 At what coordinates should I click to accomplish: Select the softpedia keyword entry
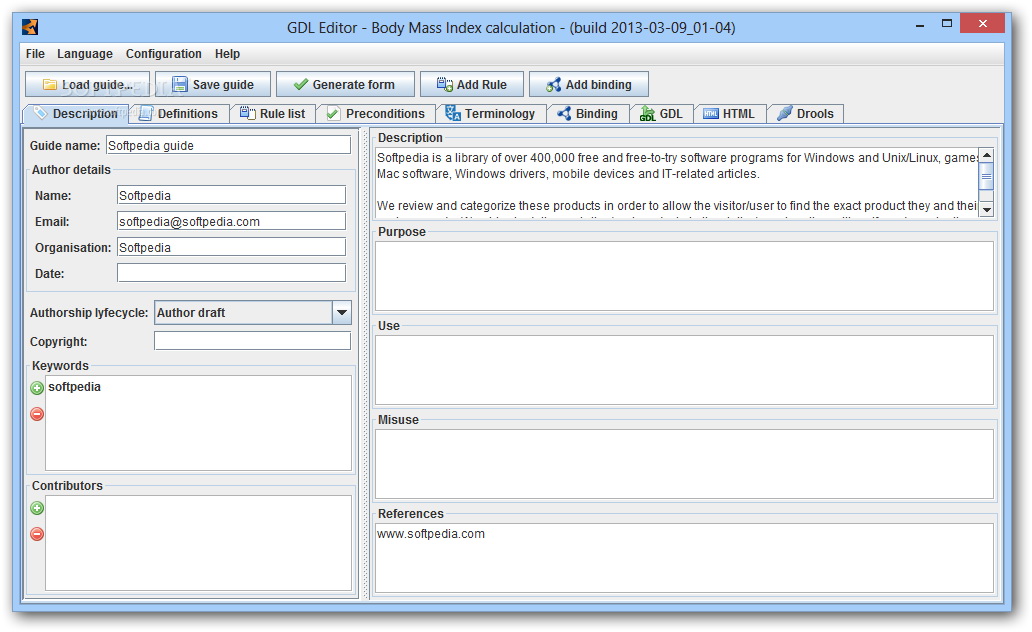pos(74,387)
